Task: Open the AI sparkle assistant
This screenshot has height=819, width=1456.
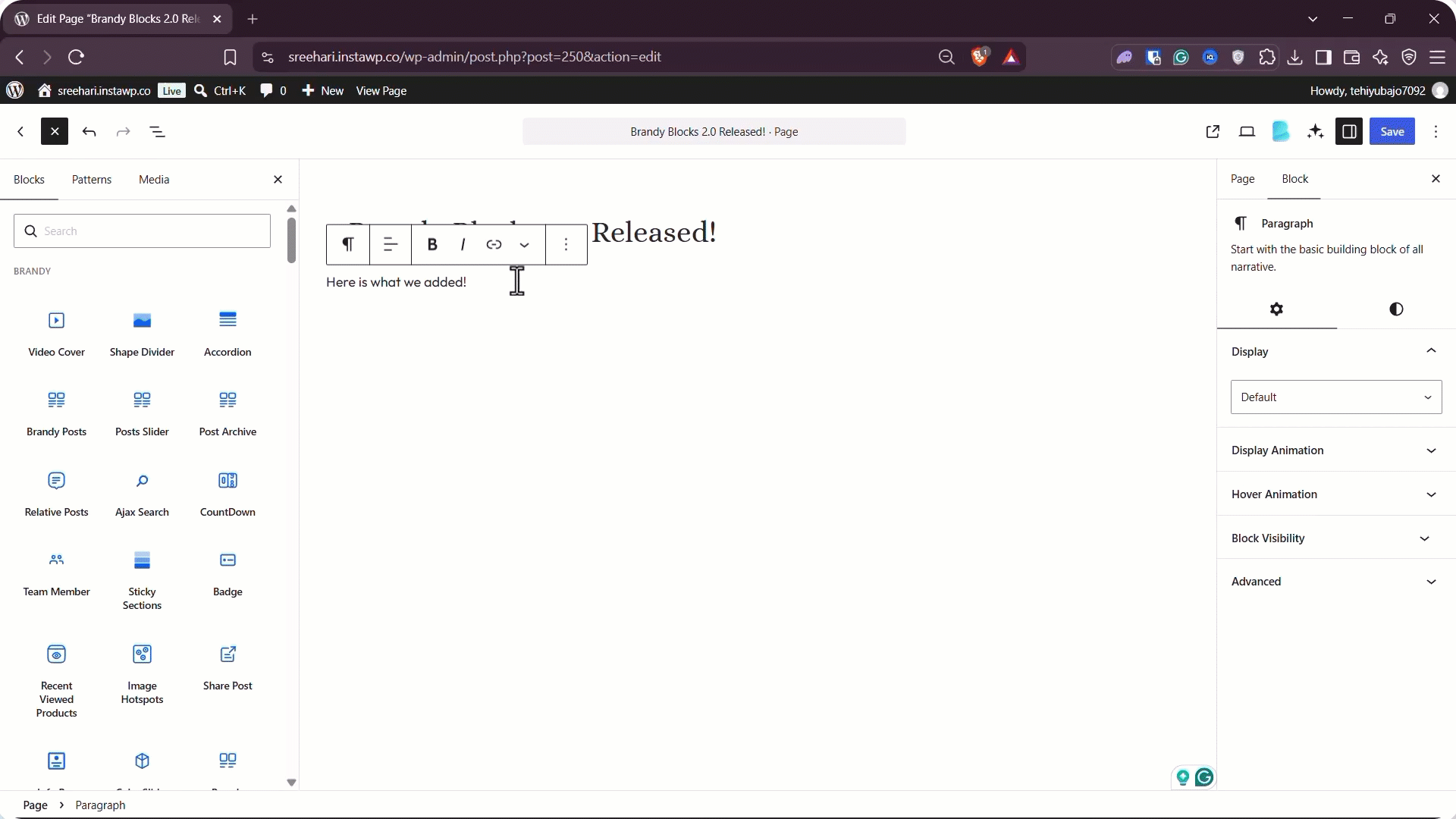Action: tap(1316, 132)
